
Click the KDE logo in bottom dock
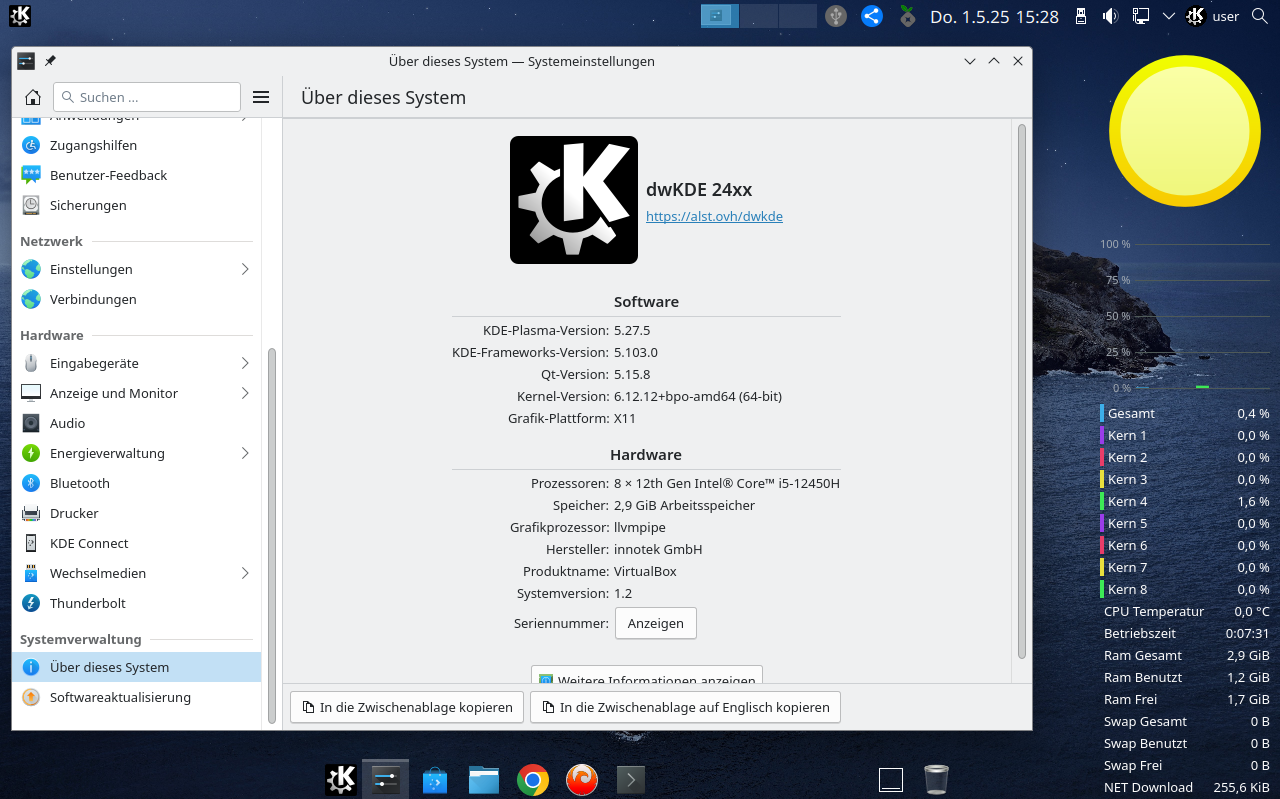[341, 779]
